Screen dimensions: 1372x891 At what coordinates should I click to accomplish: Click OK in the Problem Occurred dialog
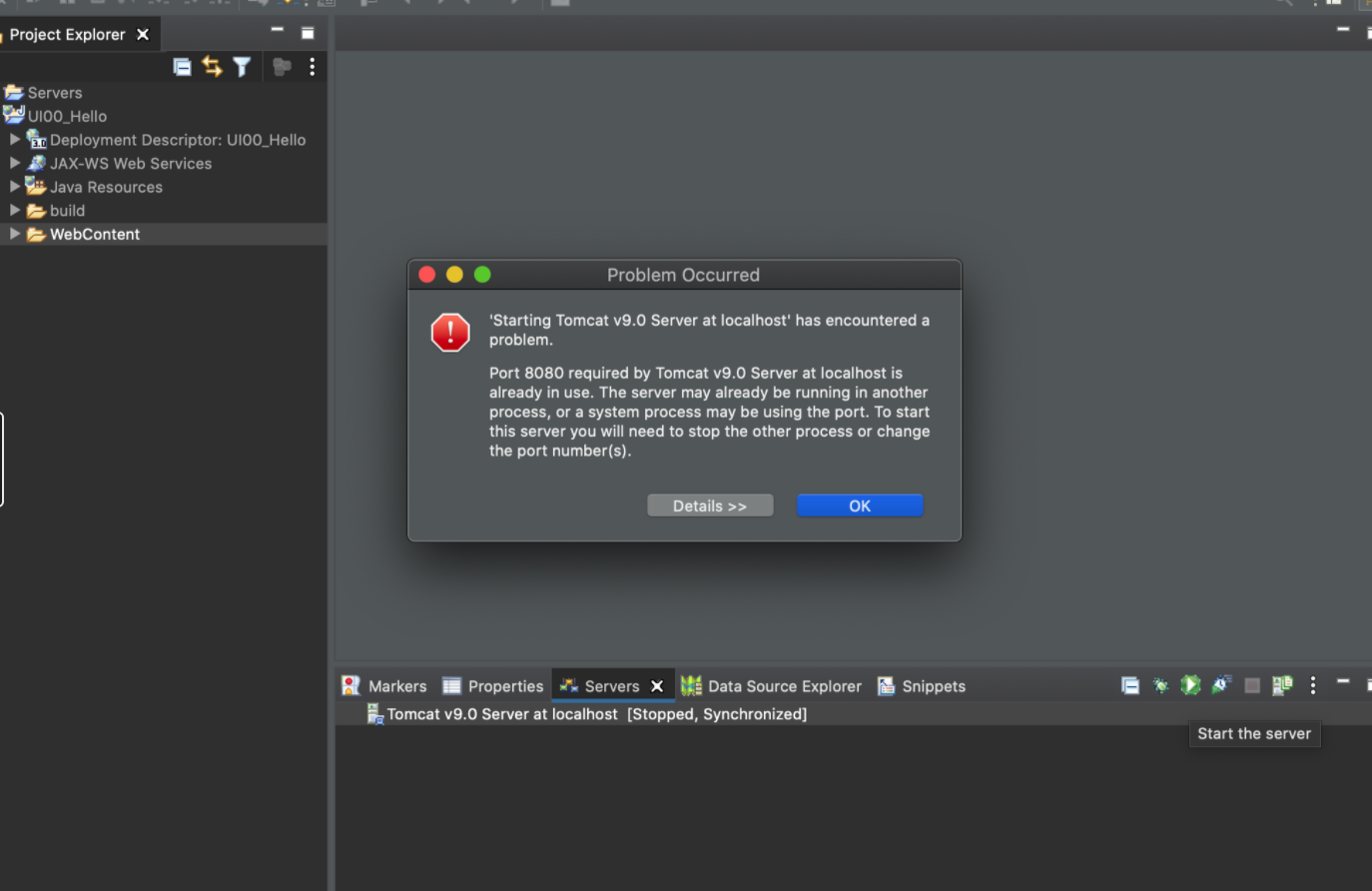[x=859, y=505]
